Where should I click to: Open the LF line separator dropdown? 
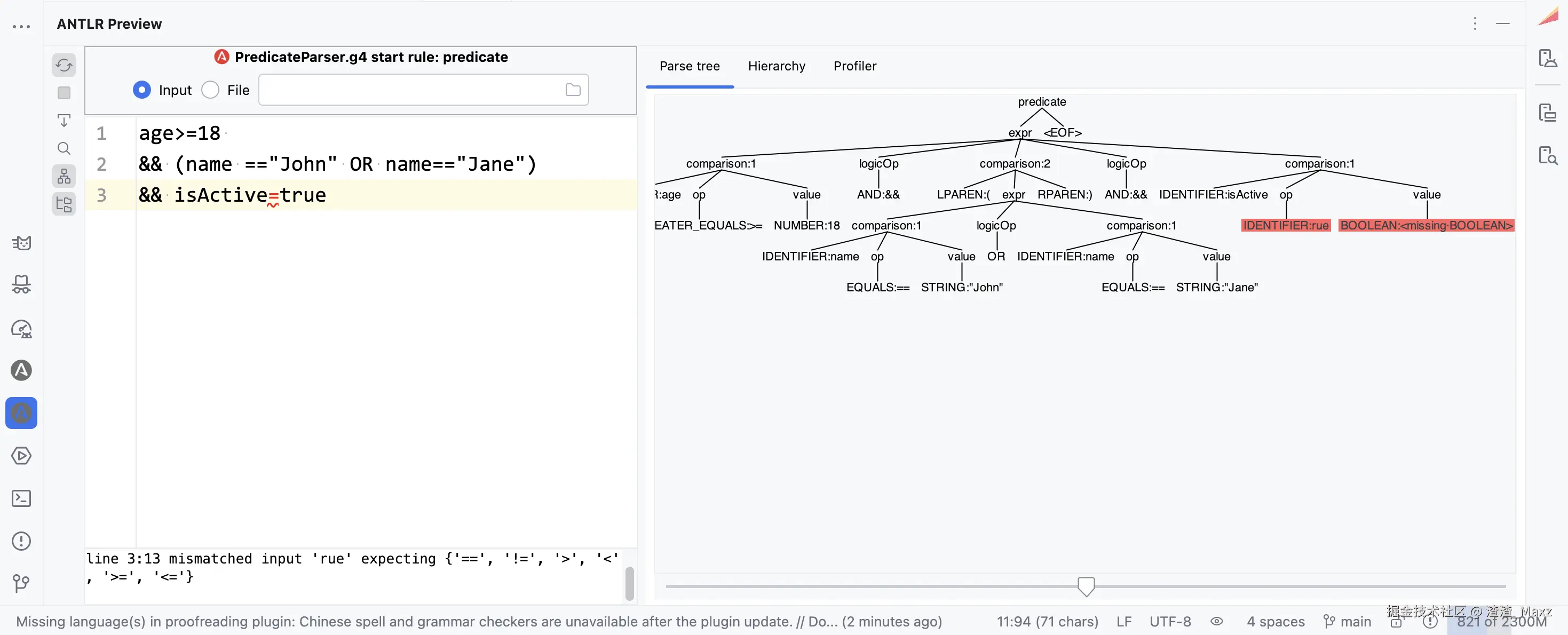pos(1123,622)
